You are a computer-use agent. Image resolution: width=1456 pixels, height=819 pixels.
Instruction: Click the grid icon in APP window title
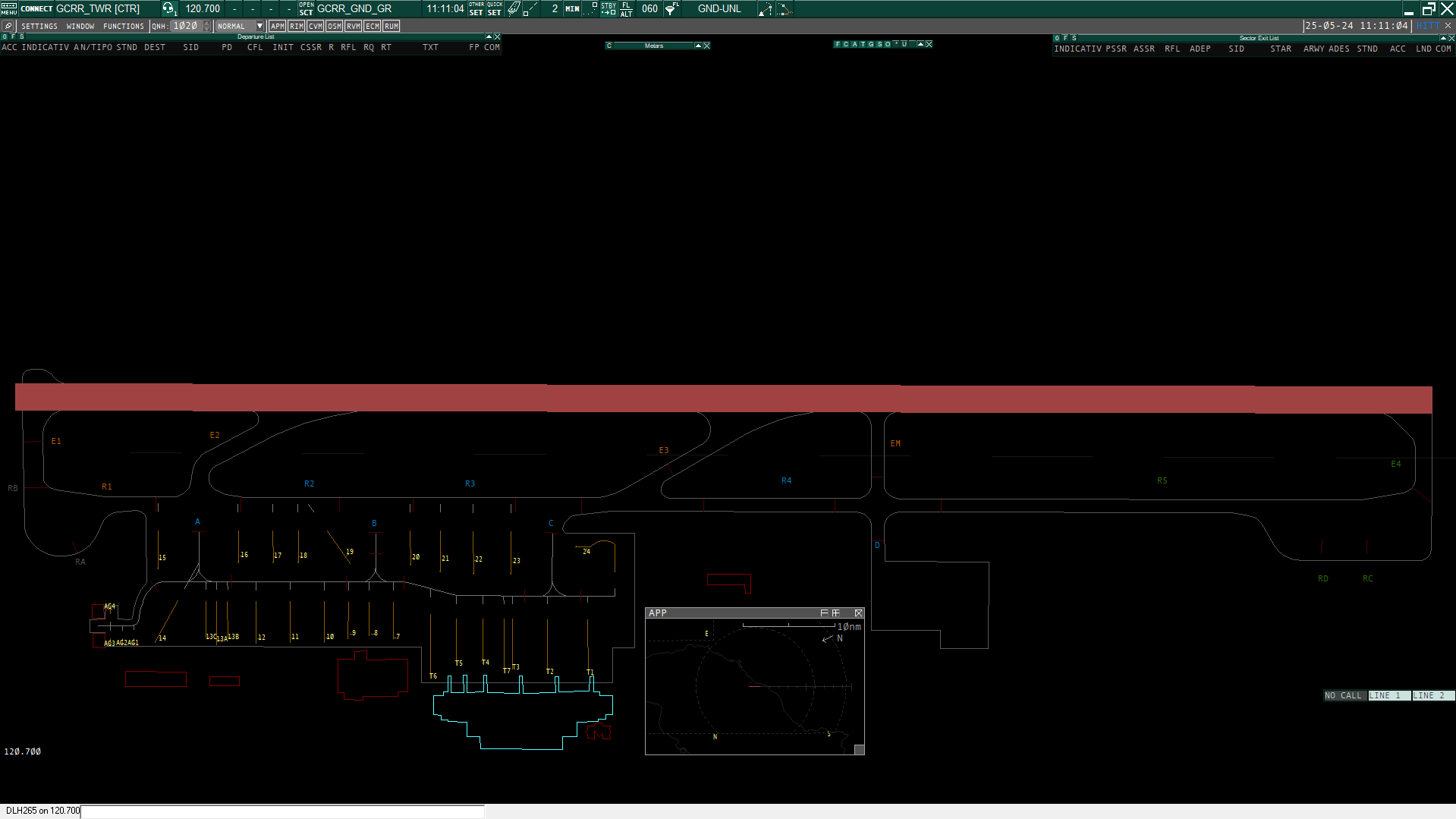point(835,613)
